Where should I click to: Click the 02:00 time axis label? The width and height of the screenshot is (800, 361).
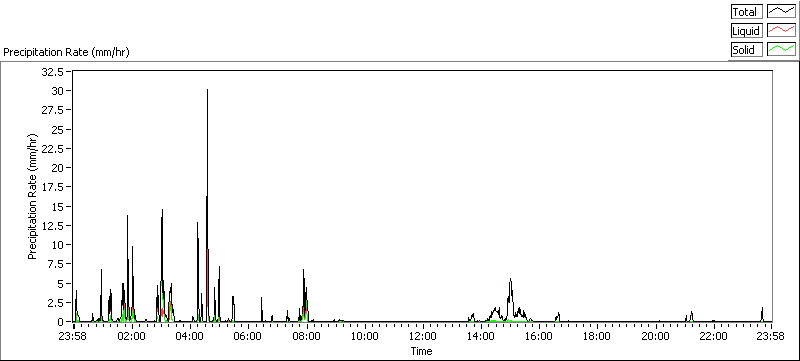click(x=132, y=336)
